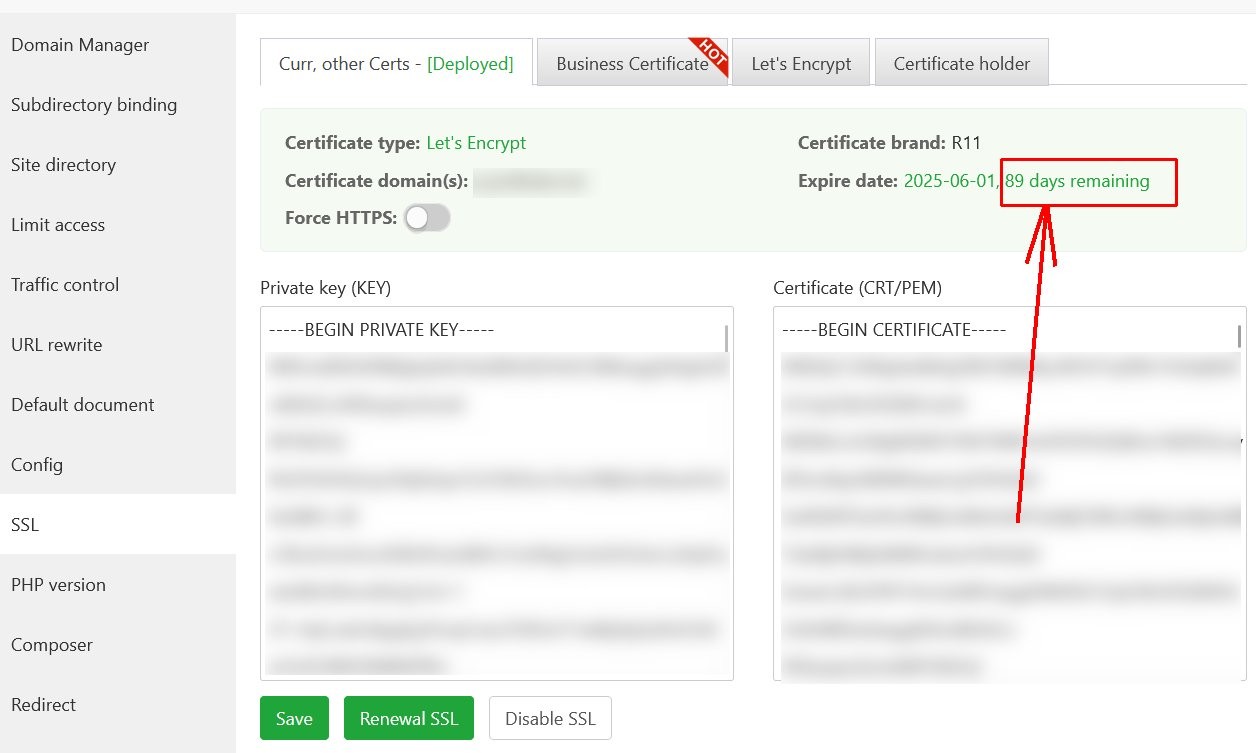Open Traffic control settings

(65, 285)
